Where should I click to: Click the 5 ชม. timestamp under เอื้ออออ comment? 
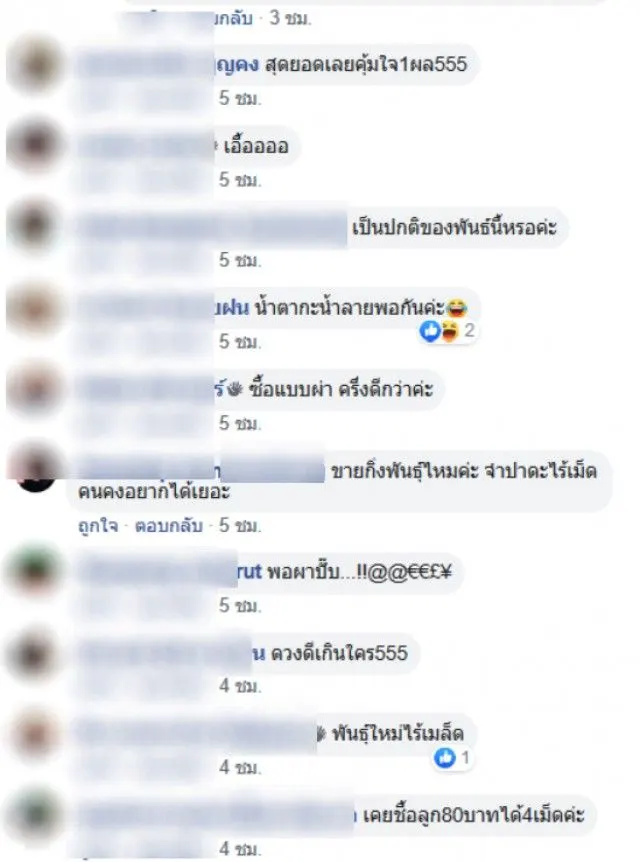point(239,179)
